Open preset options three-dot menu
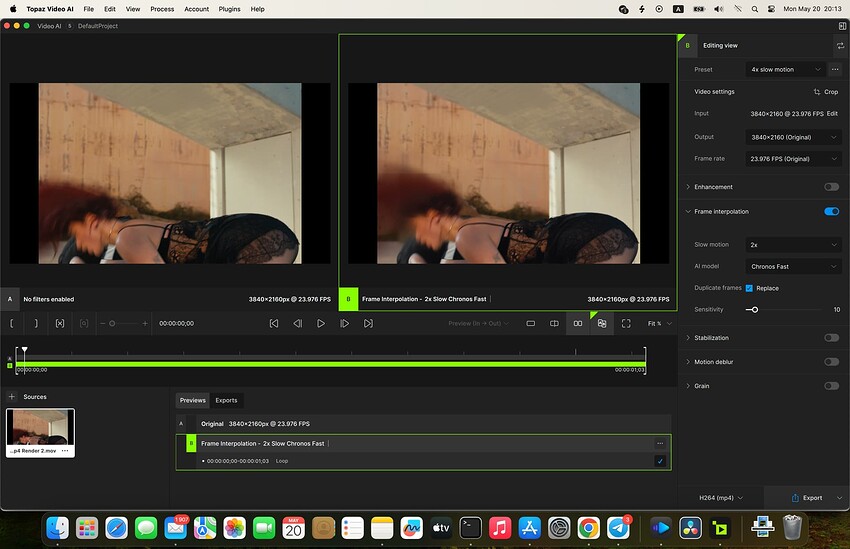 point(835,69)
